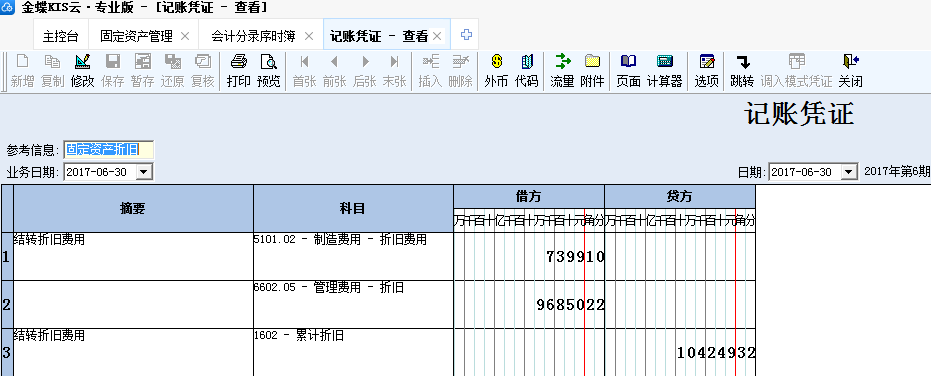Launch the 计算器 calculator tool
The image size is (931, 376).
pyautogui.click(x=664, y=71)
